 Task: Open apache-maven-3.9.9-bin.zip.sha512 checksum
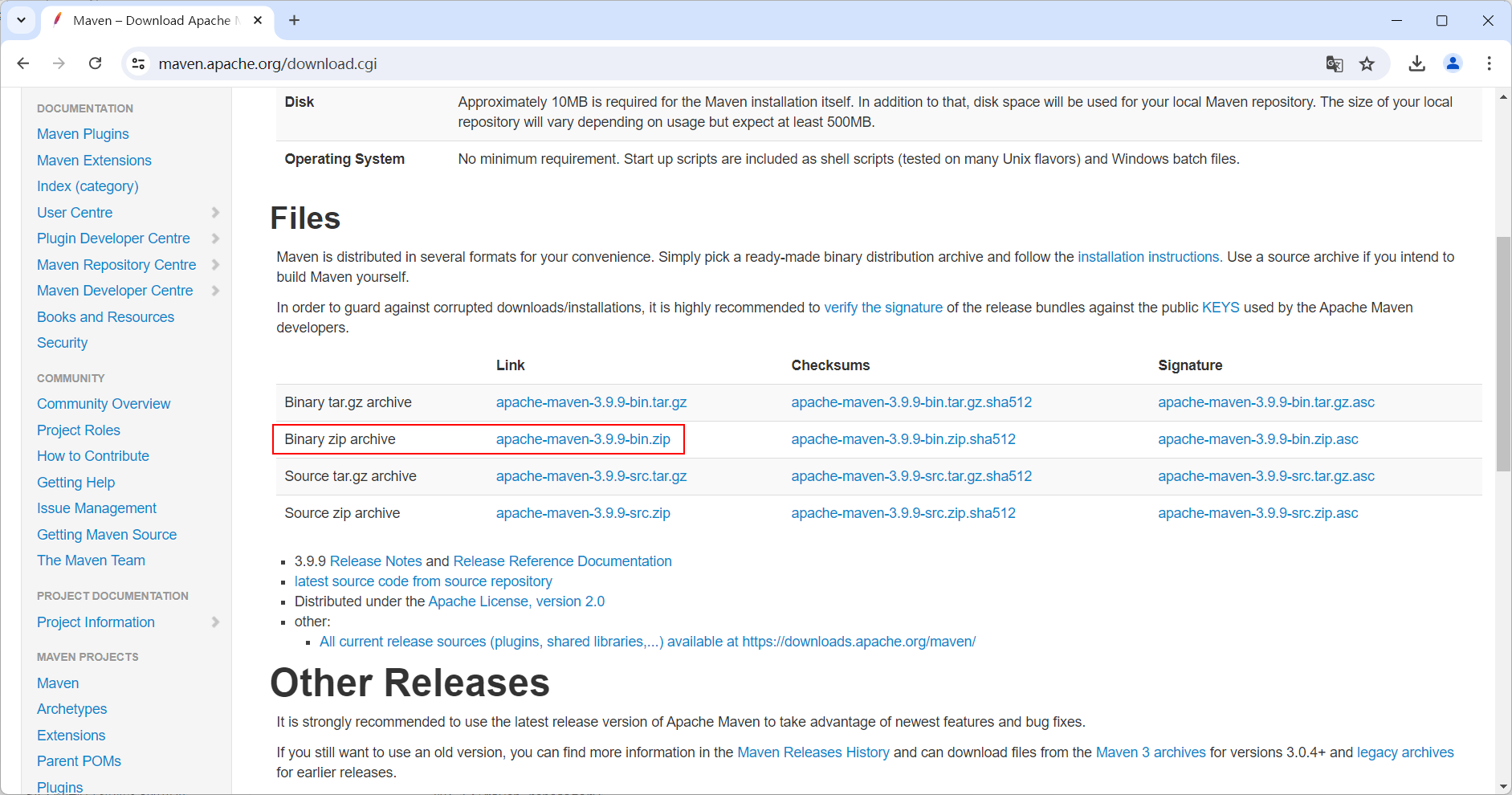pyautogui.click(x=903, y=439)
